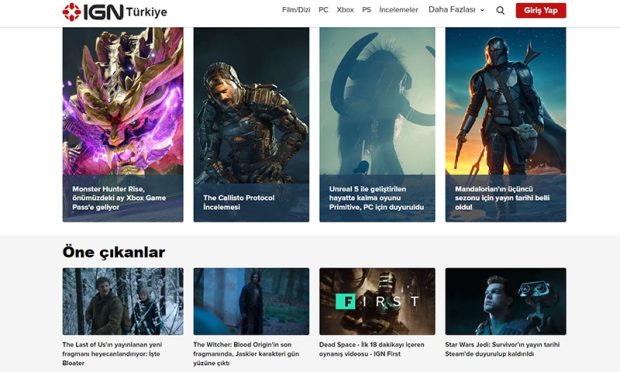Image resolution: width=620 pixels, height=372 pixels.
Task: Select the PC menu item
Action: [x=323, y=10]
